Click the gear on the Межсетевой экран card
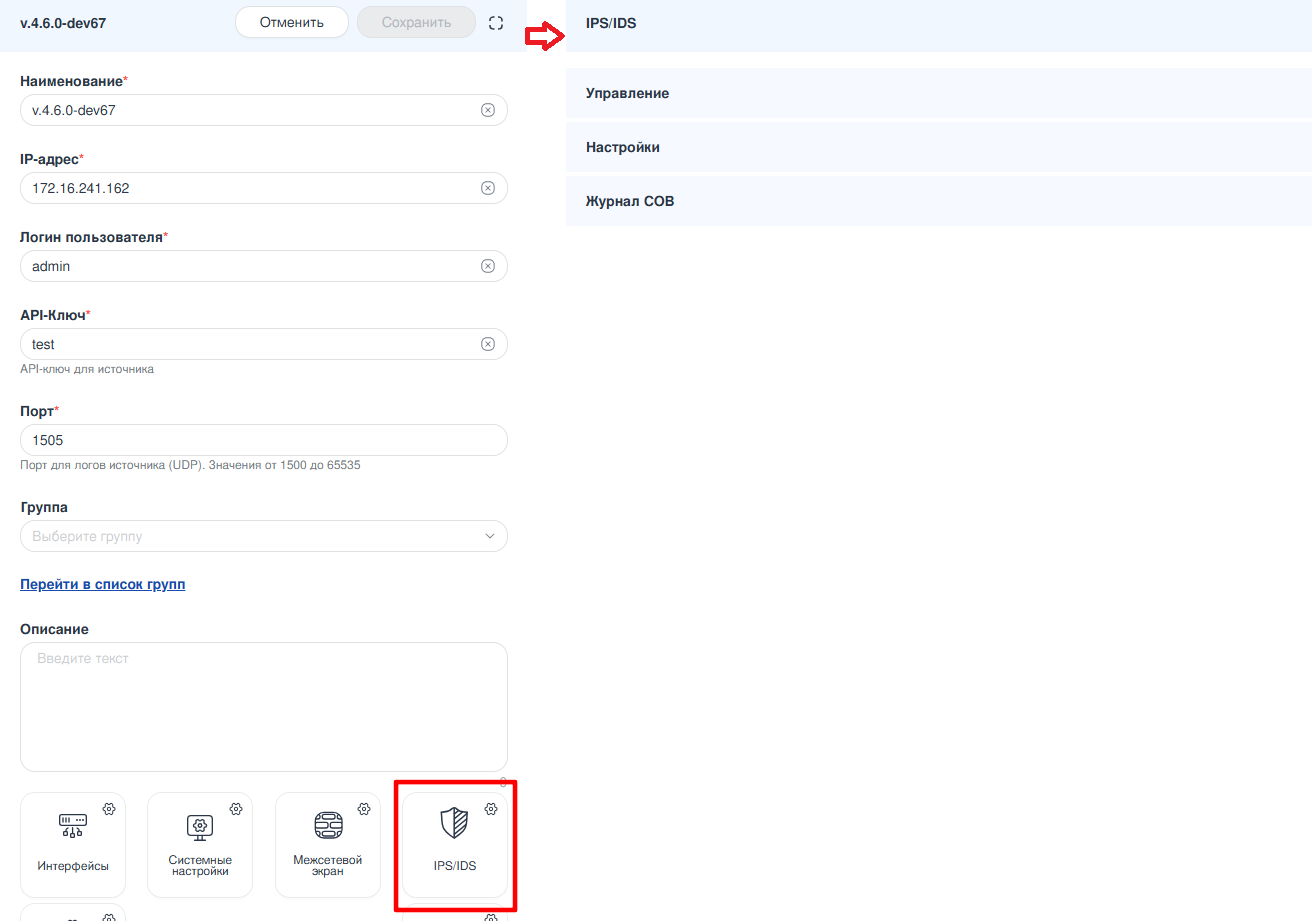This screenshot has width=1312, height=922. click(364, 808)
